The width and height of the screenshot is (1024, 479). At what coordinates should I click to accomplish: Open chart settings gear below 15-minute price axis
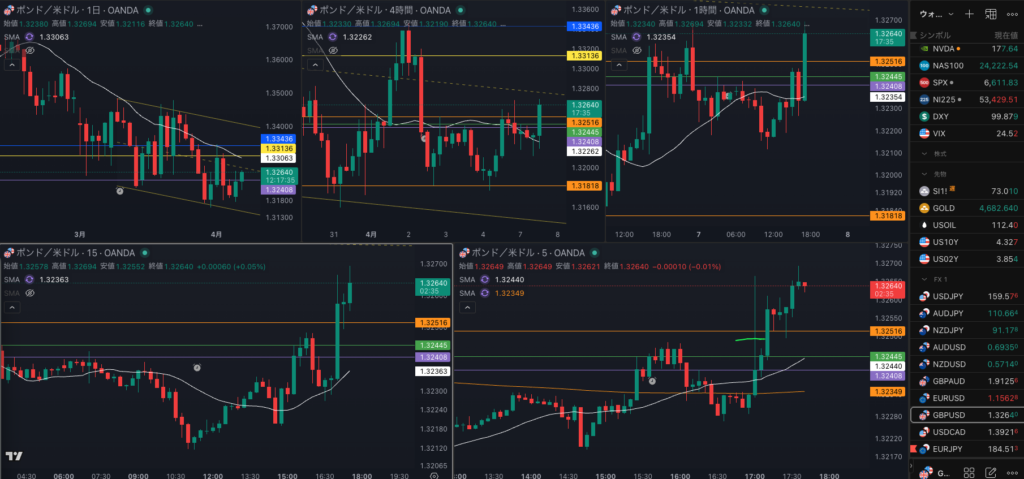pos(434,476)
